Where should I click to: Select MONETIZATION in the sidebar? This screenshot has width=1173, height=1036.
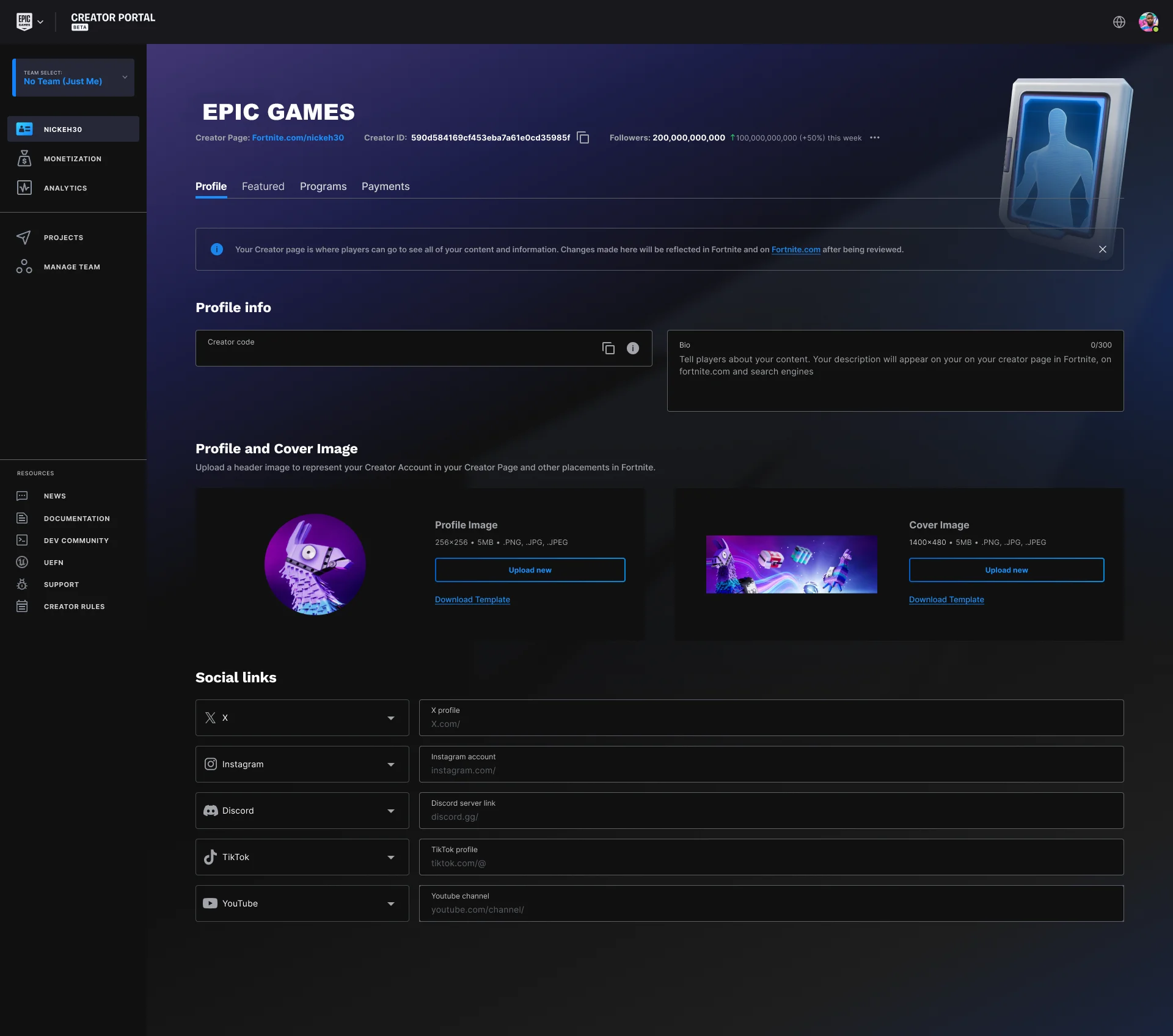tap(73, 159)
